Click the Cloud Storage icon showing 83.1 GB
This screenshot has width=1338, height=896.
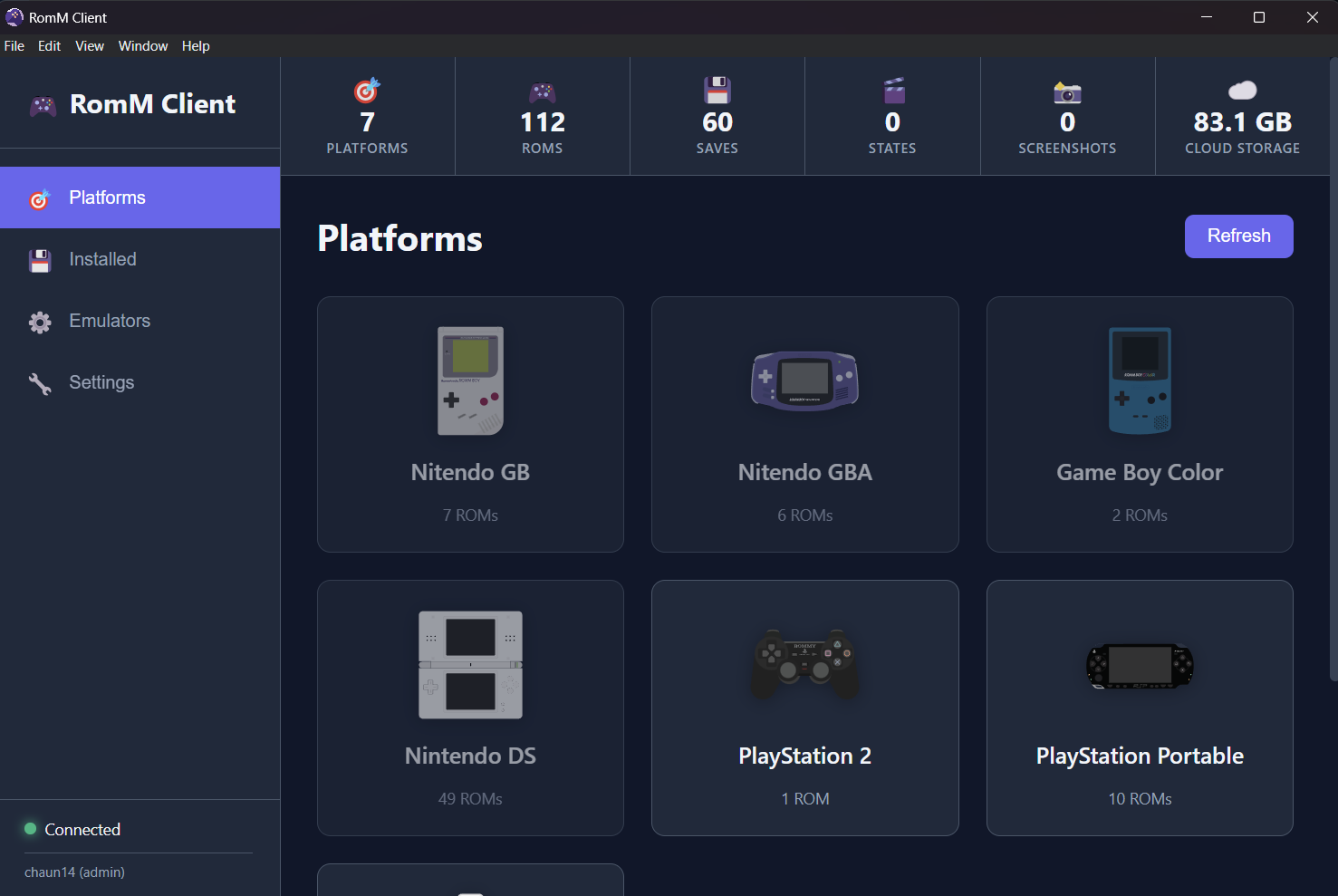click(1241, 90)
